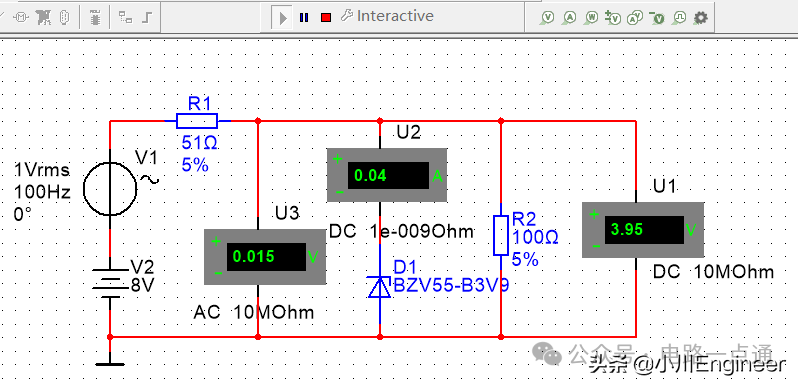Select the voltage reference probe
Screen dimensions: 798x386
pos(658,18)
